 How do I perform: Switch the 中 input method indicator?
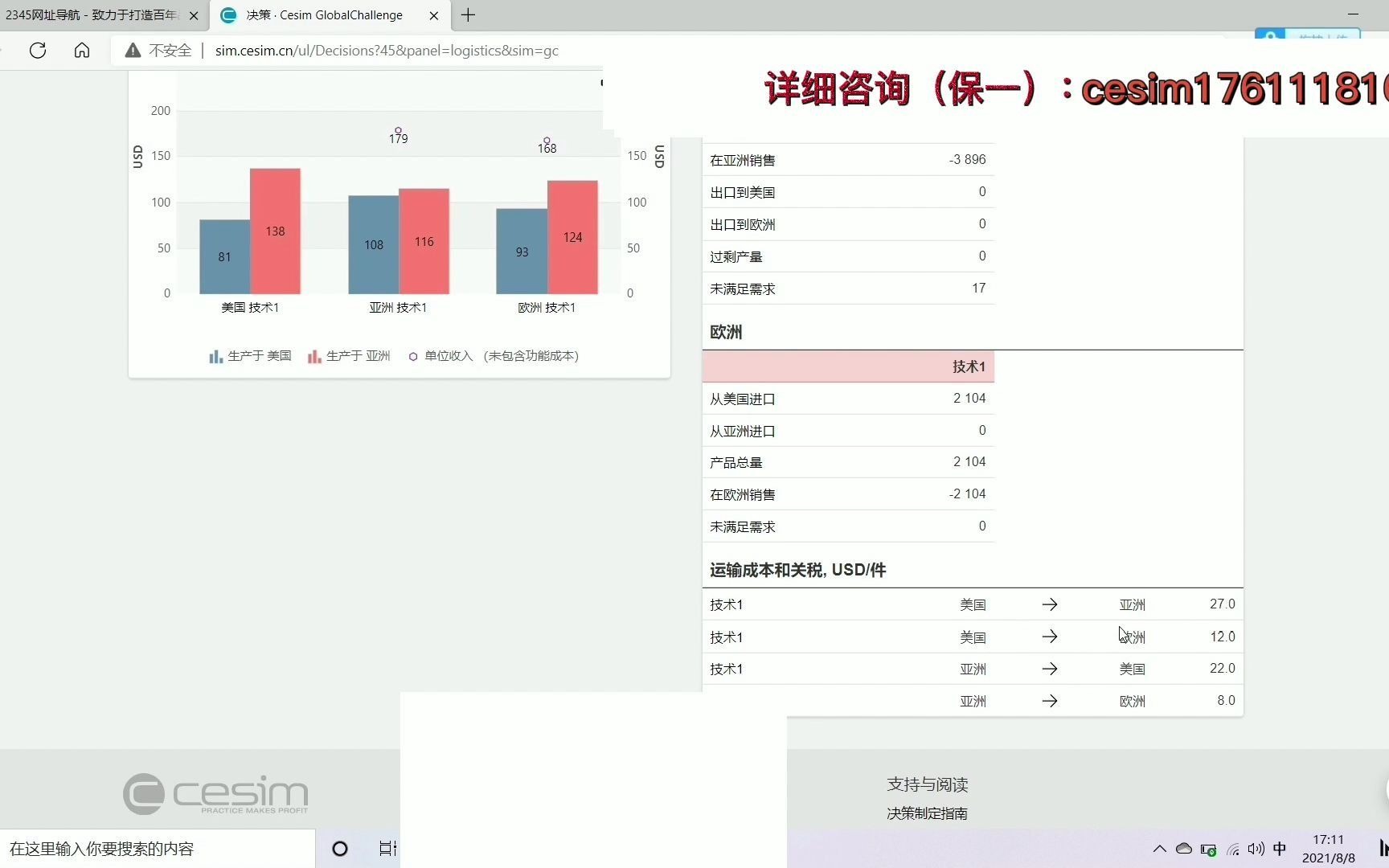pyautogui.click(x=1280, y=849)
